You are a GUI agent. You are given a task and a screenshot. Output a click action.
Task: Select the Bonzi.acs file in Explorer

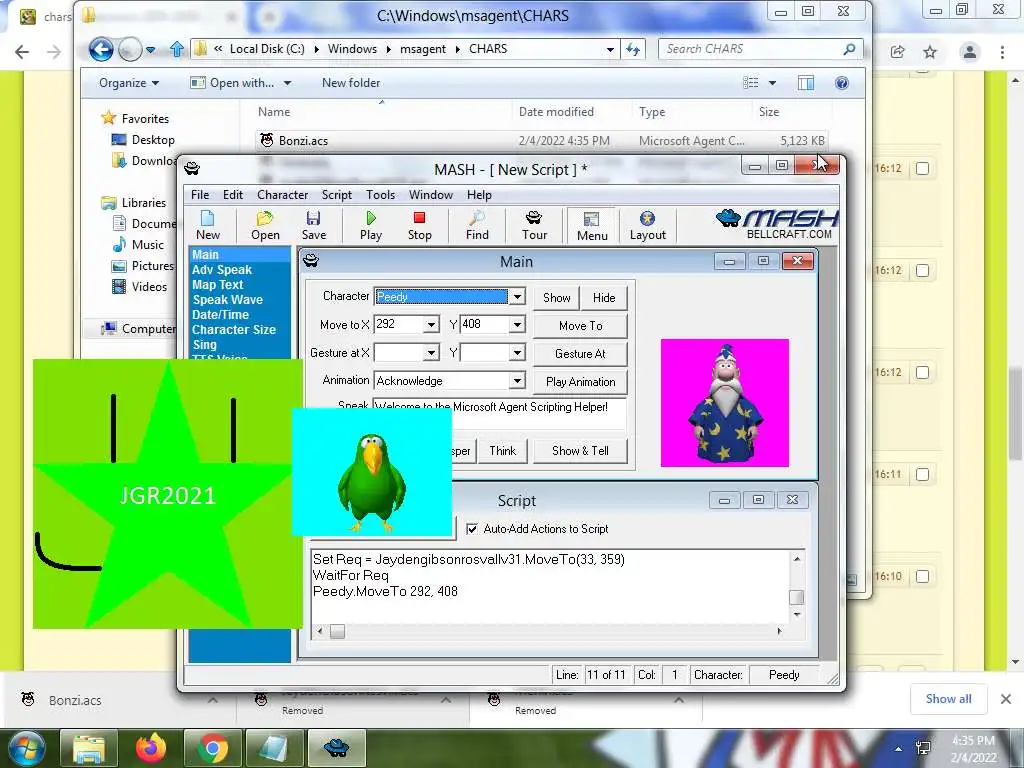pos(541,140)
